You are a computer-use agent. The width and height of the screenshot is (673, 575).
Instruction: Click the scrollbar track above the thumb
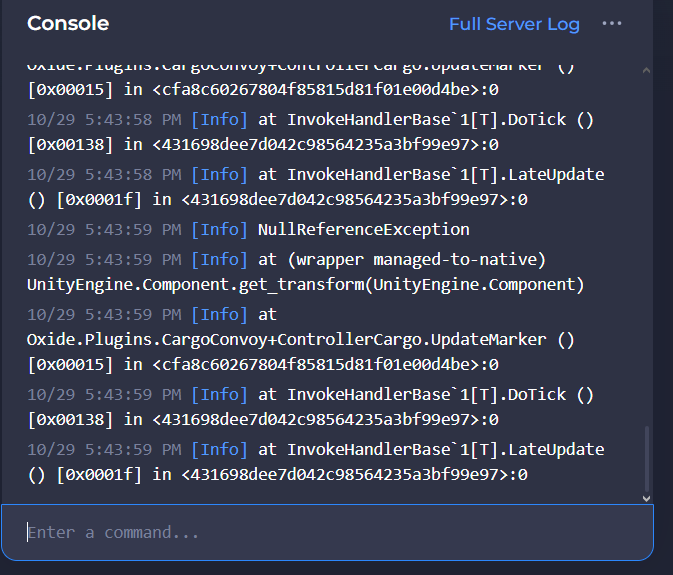point(646,250)
